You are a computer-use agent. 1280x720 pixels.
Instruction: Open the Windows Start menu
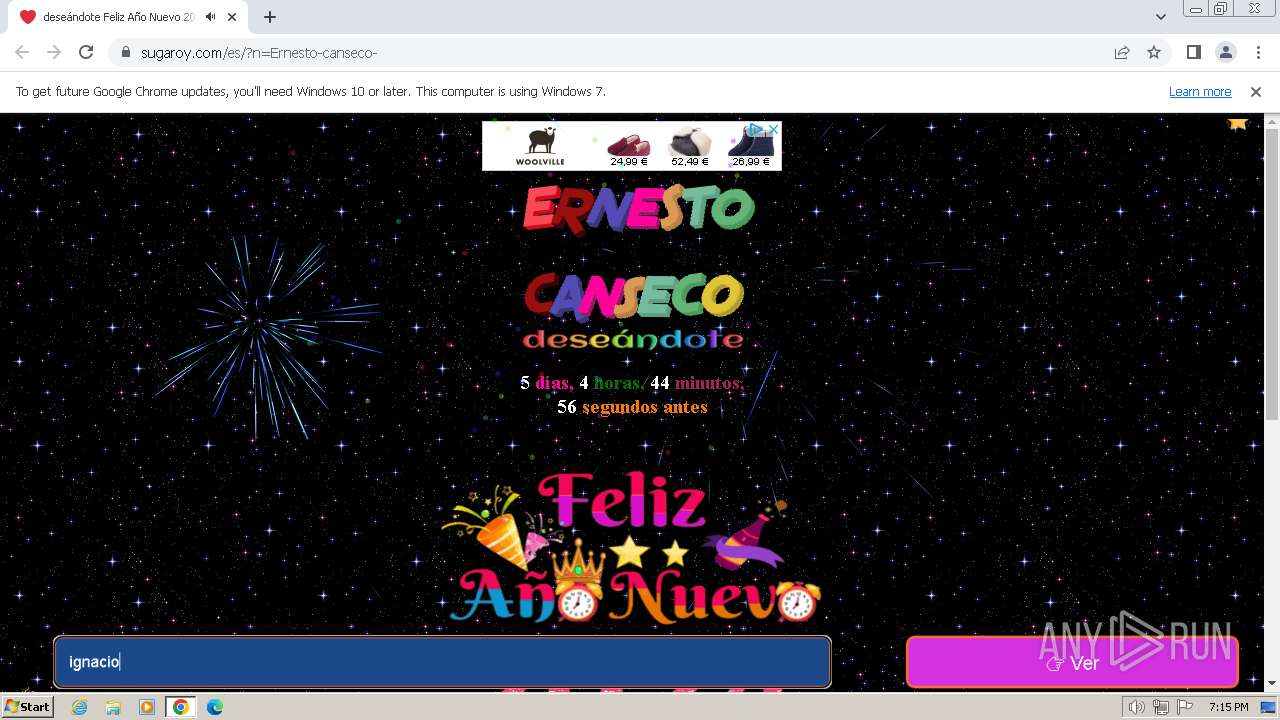27,707
